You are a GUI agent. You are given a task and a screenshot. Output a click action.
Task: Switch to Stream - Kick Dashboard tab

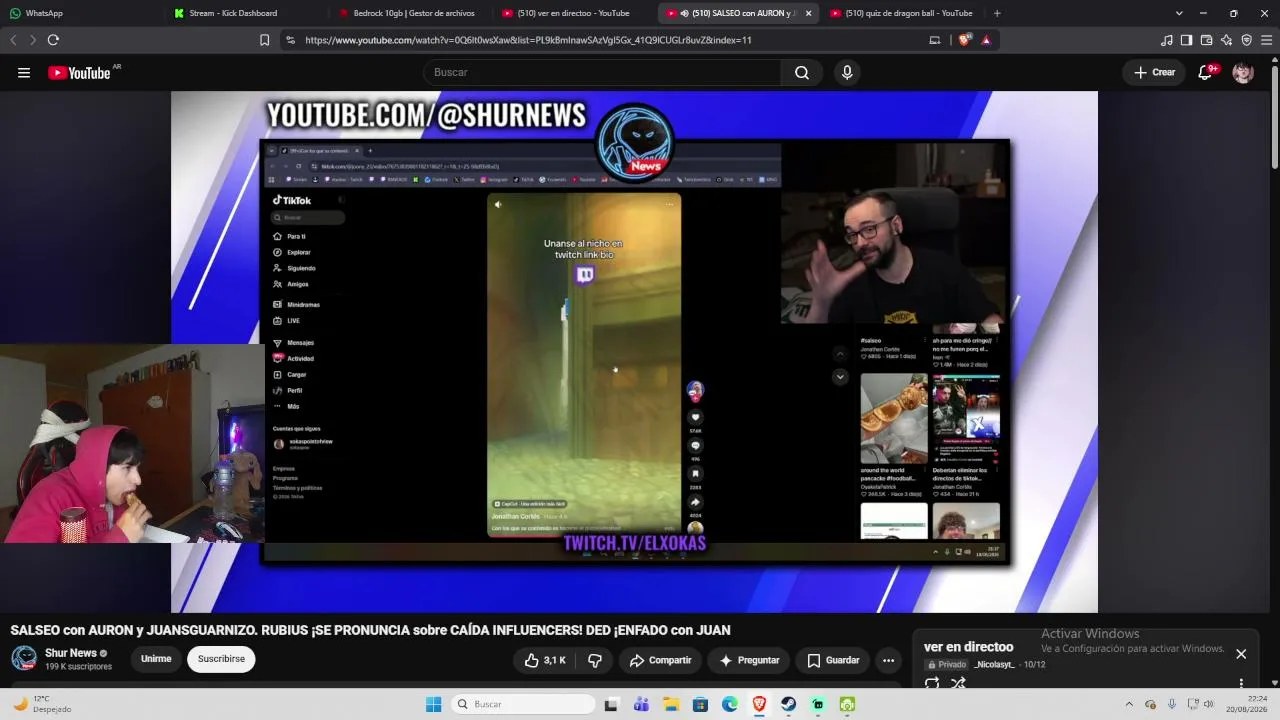246,13
